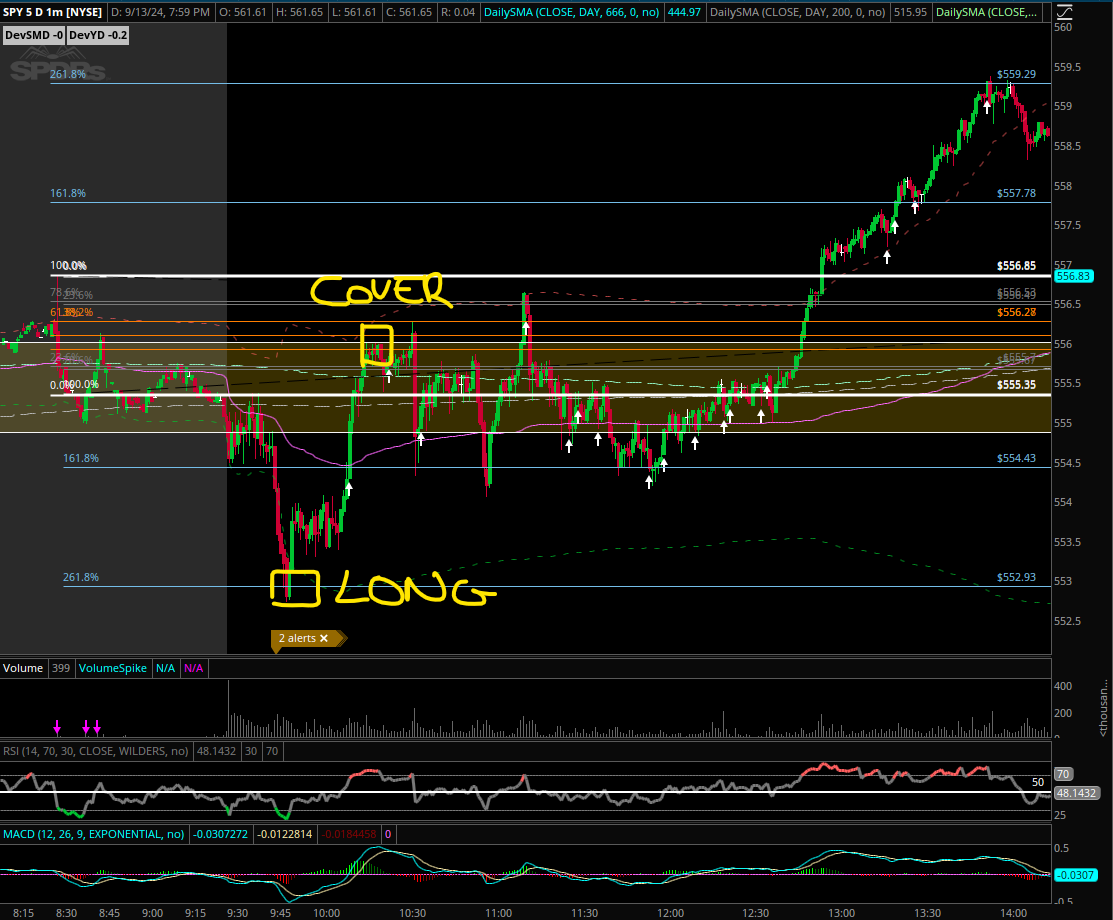Click the -0.0122814 MACD average value
Screen dimensions: 1113x920
[x=285, y=834]
